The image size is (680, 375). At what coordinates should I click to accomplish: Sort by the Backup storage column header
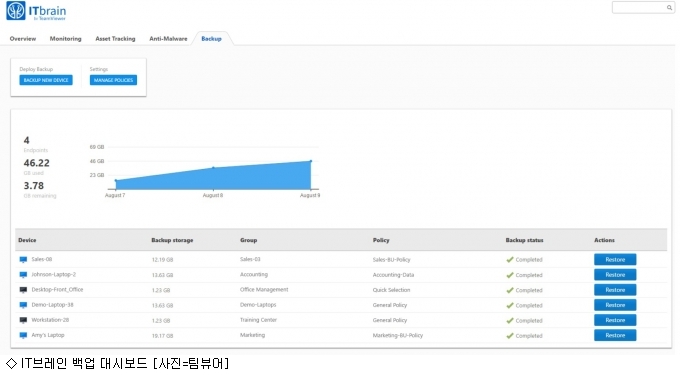(x=172, y=240)
